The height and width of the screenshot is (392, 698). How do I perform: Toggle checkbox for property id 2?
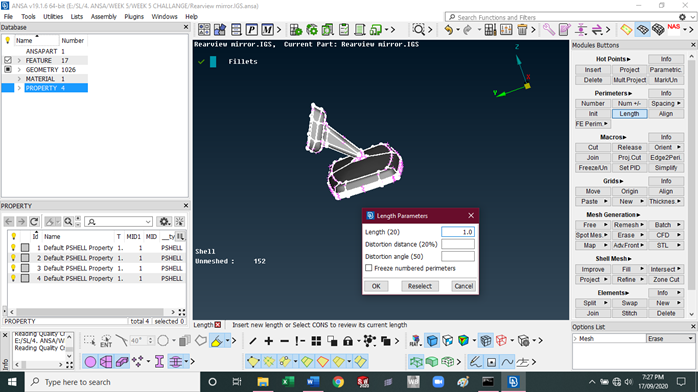tap(25, 258)
